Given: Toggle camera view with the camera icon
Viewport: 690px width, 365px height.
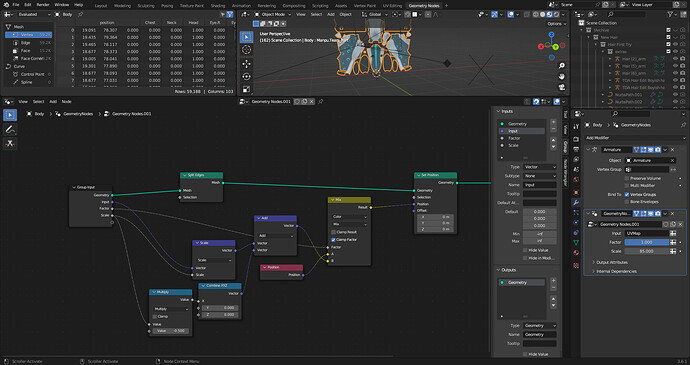Looking at the screenshot, I should coord(562,87).
